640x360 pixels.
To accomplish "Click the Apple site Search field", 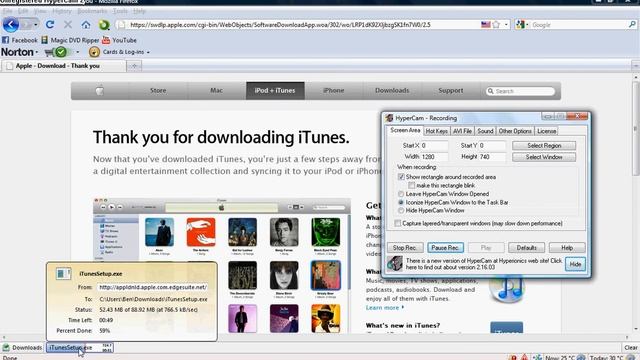I will 520,91.
